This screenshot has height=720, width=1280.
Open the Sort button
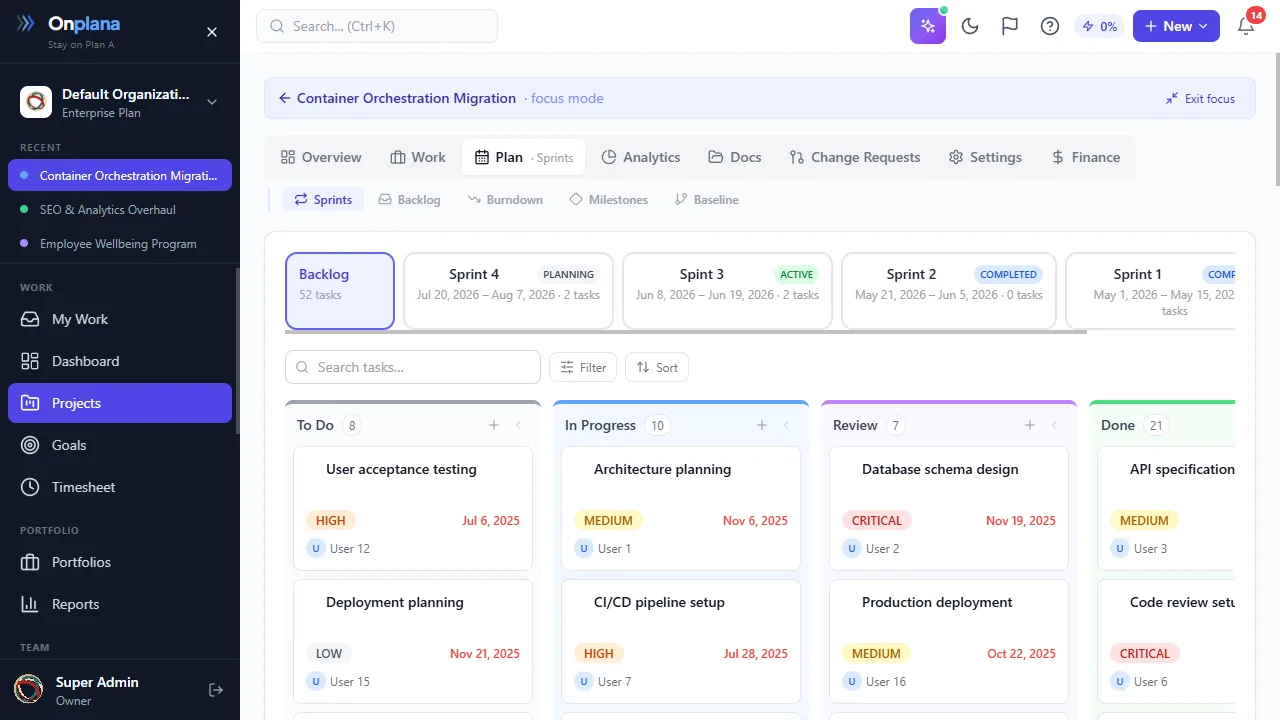point(657,367)
